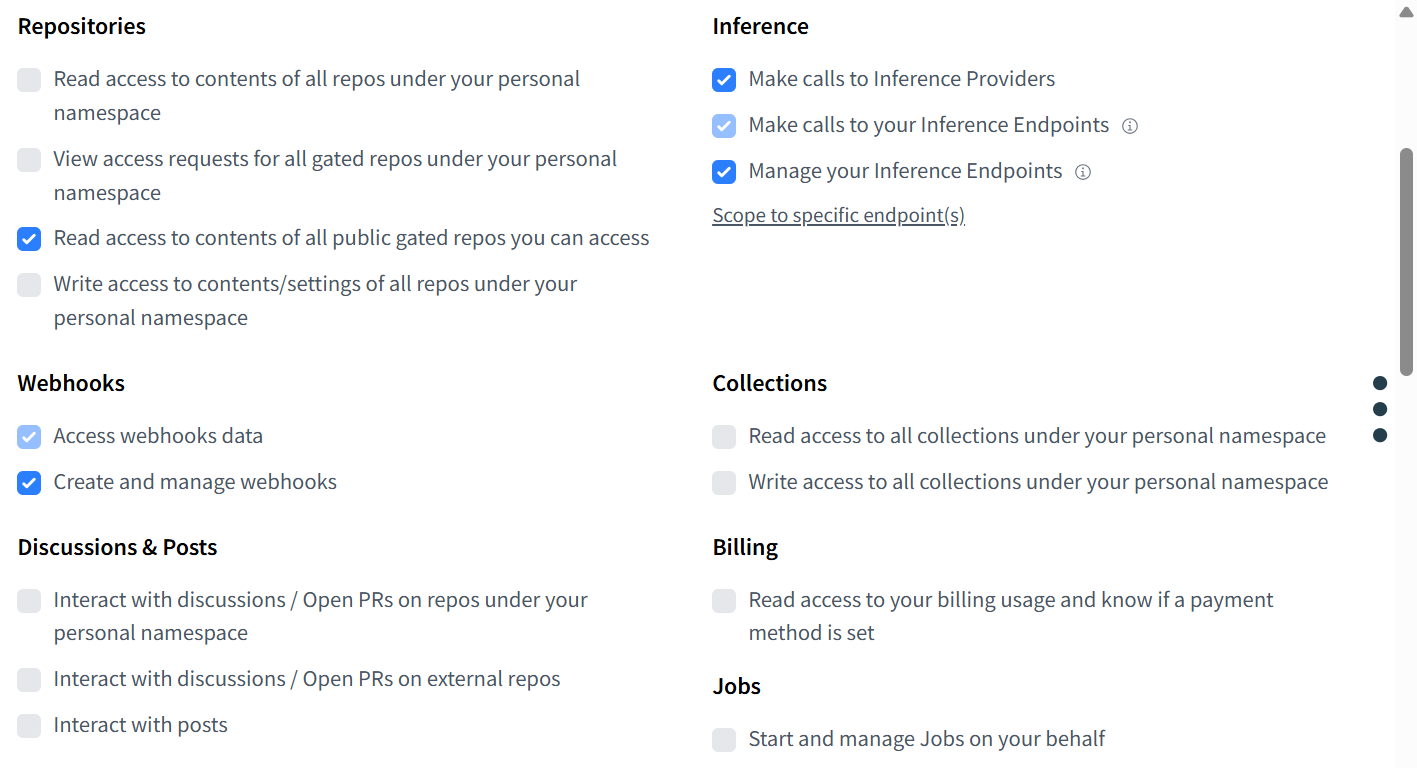Enable read access to billing usage
1417x768 pixels.
pos(724,601)
